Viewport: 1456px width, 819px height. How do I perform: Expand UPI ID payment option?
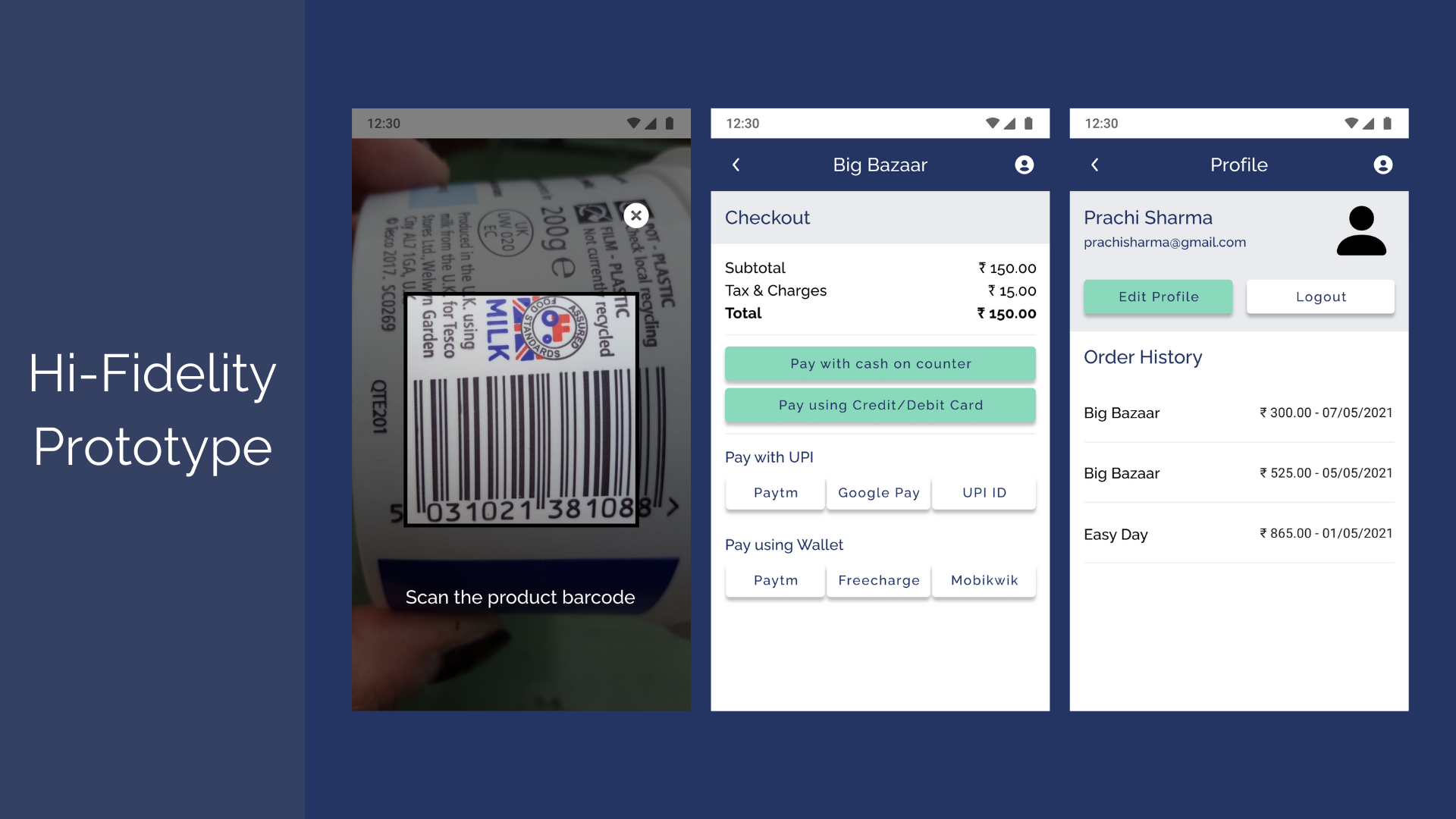[984, 492]
